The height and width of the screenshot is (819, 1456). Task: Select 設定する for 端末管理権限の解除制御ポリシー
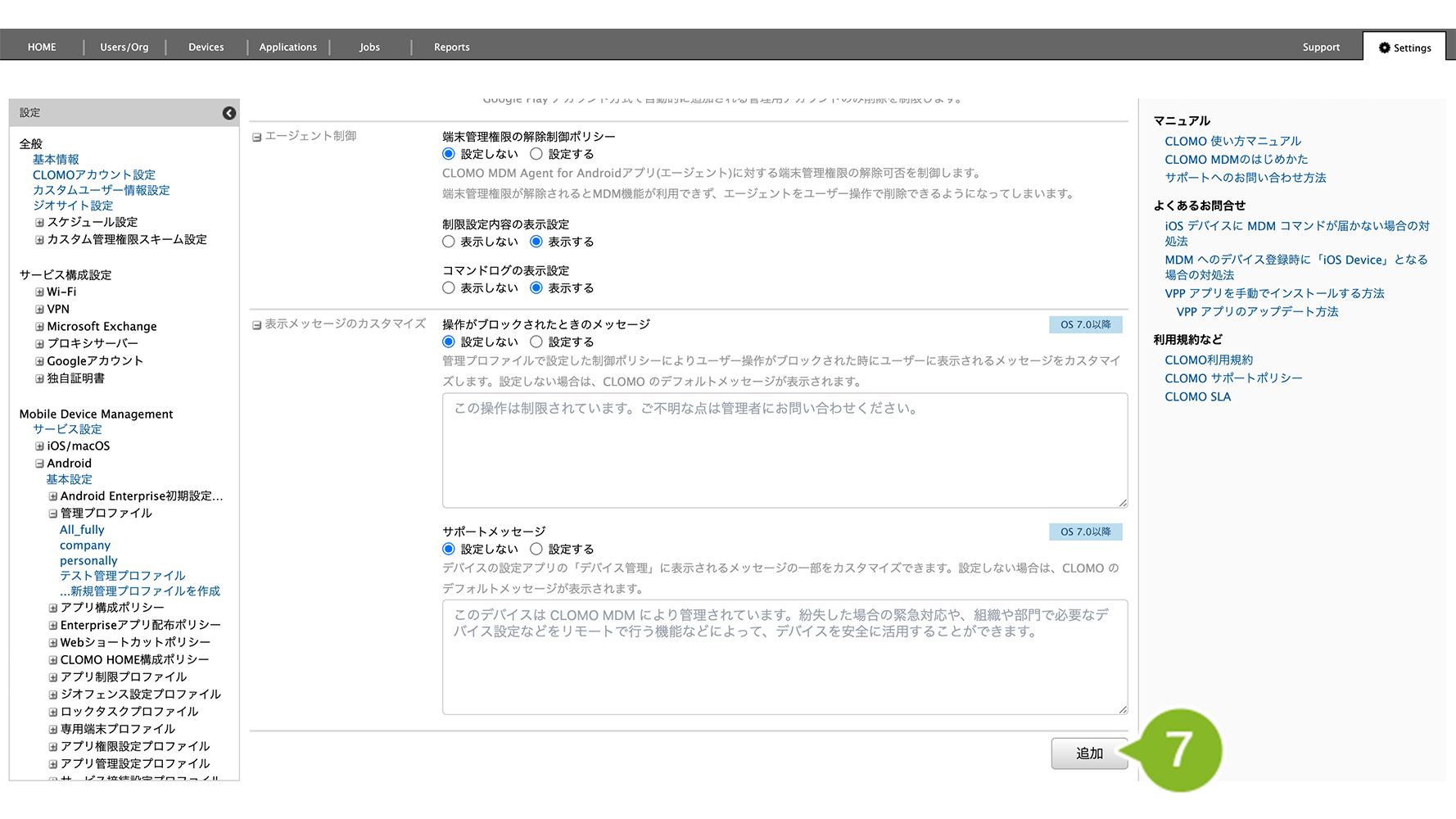coord(536,154)
